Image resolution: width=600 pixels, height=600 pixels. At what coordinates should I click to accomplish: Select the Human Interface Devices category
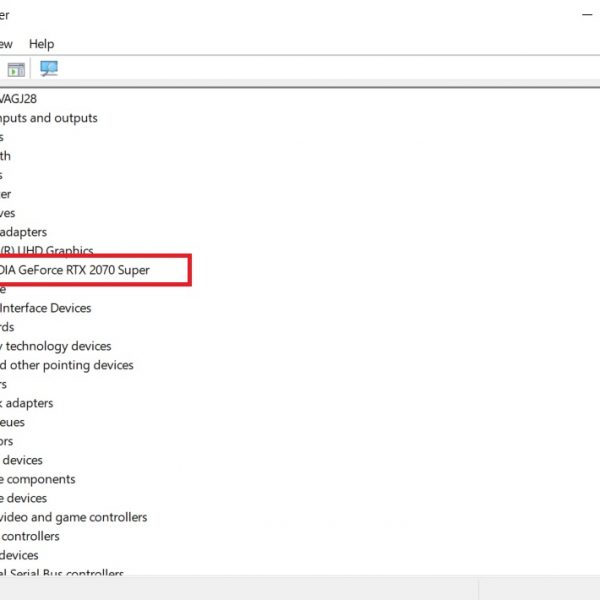[x=46, y=308]
